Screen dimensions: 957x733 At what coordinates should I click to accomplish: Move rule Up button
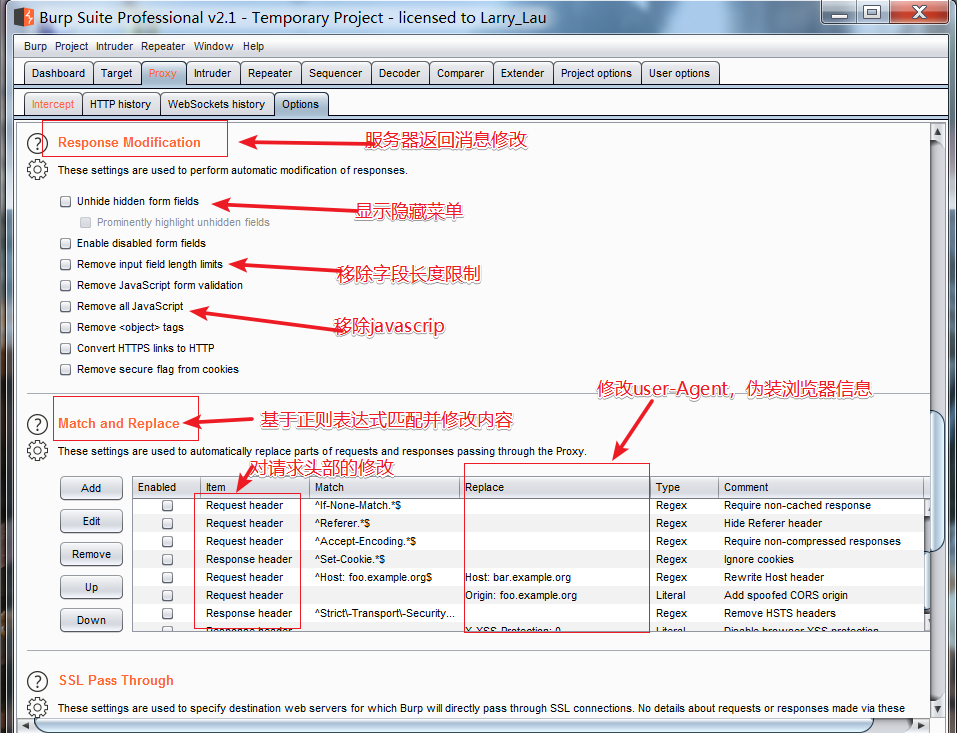click(x=92, y=587)
